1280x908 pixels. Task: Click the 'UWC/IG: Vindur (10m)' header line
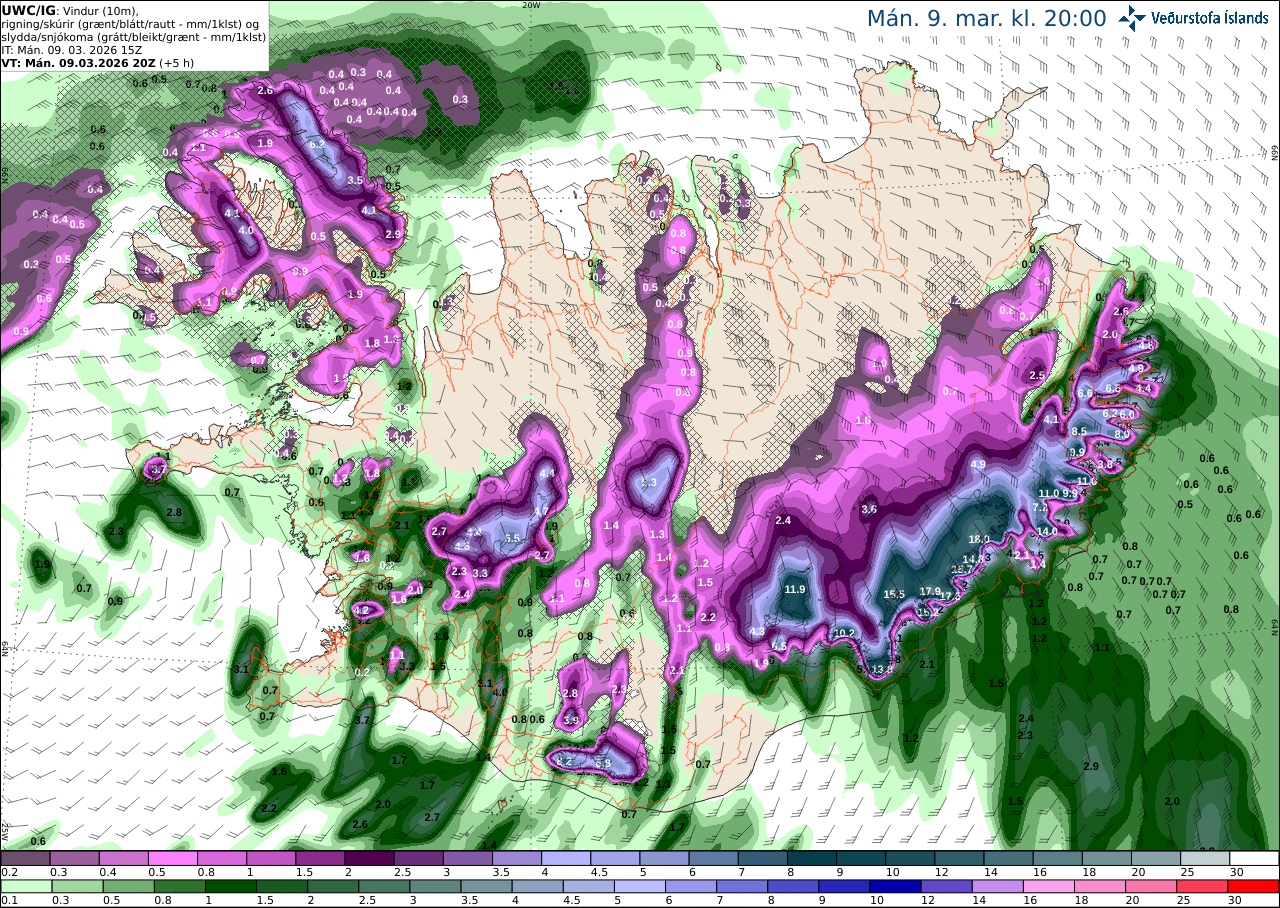pyautogui.click(x=70, y=10)
